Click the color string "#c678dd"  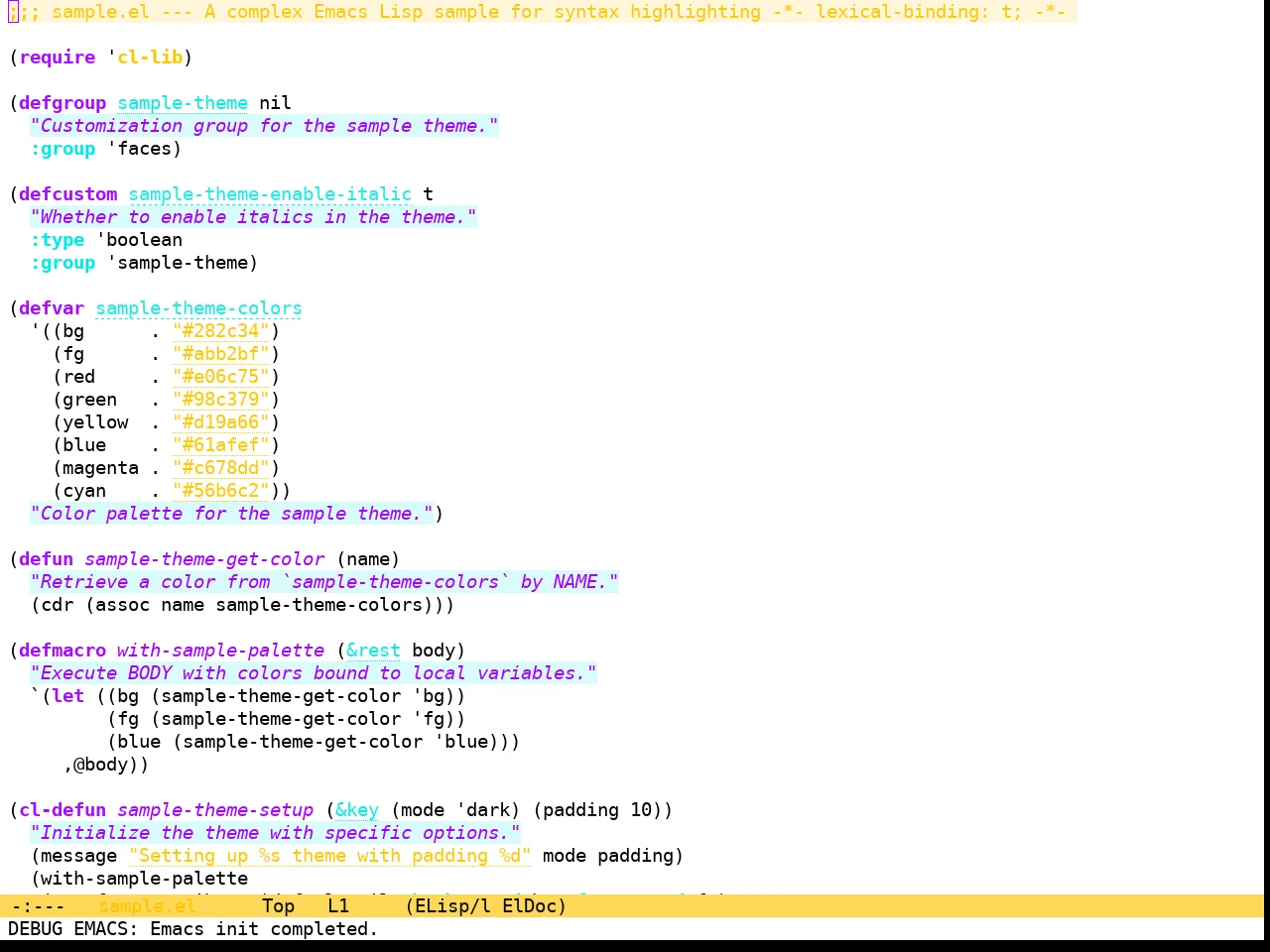pyautogui.click(x=221, y=468)
